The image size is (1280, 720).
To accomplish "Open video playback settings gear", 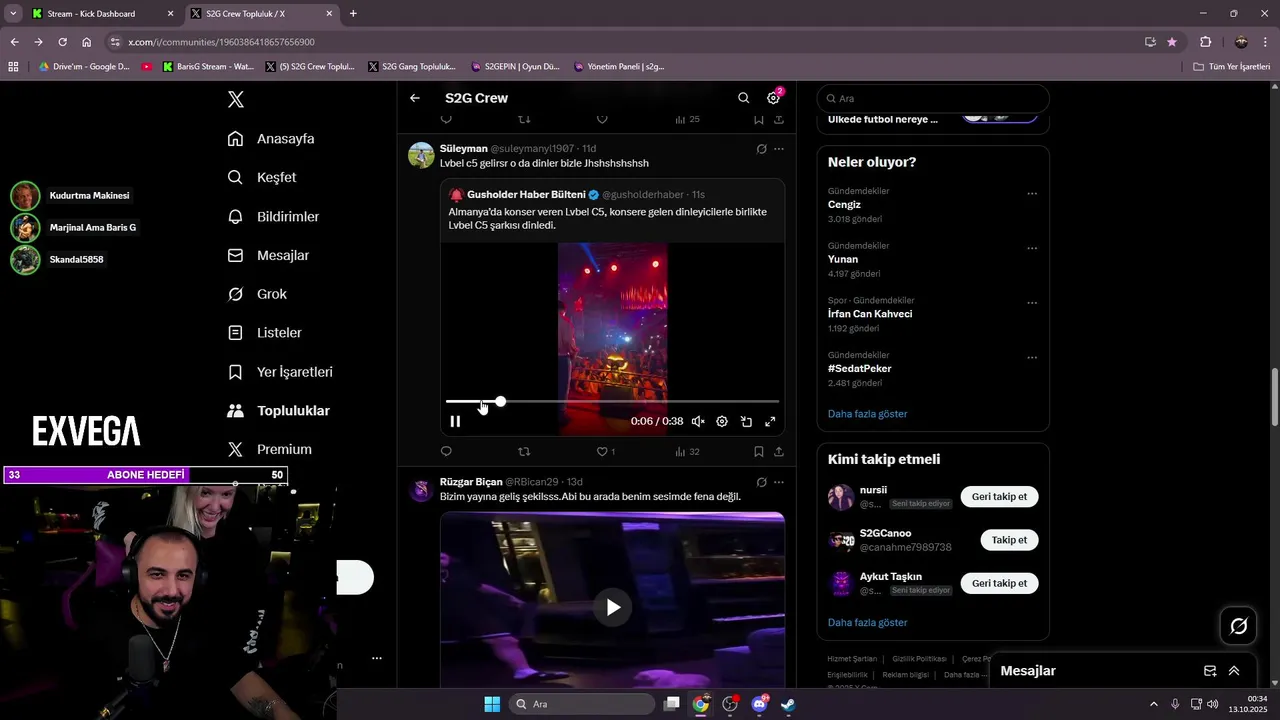I will click(x=722, y=422).
